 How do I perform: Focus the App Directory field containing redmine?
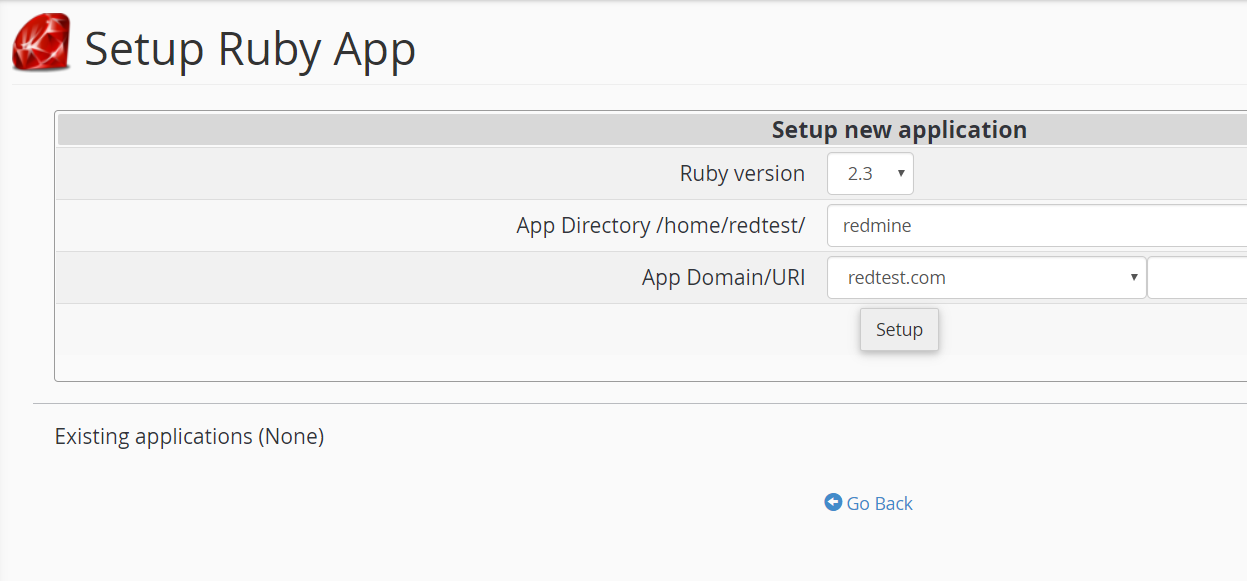[1035, 226]
